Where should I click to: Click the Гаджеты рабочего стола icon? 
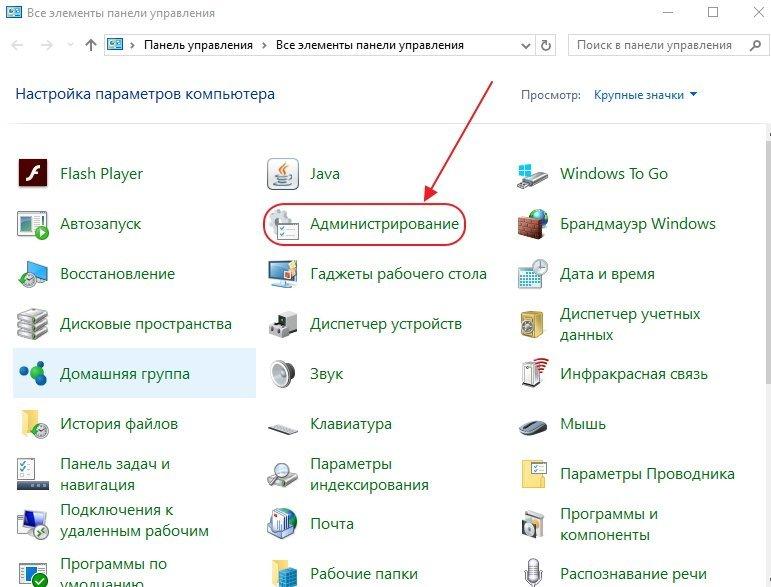coord(283,274)
